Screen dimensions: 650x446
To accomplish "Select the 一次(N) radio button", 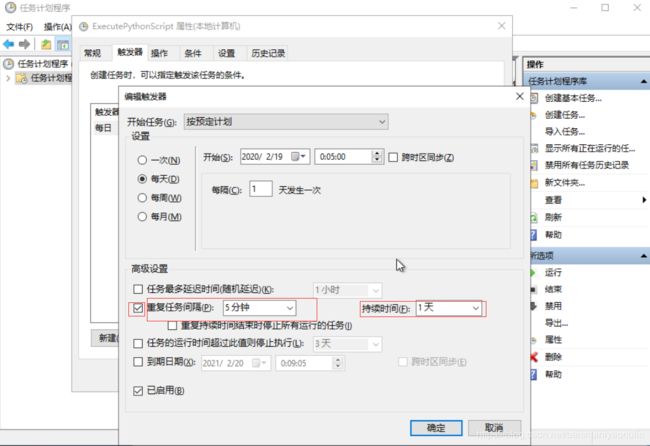I will [142, 160].
